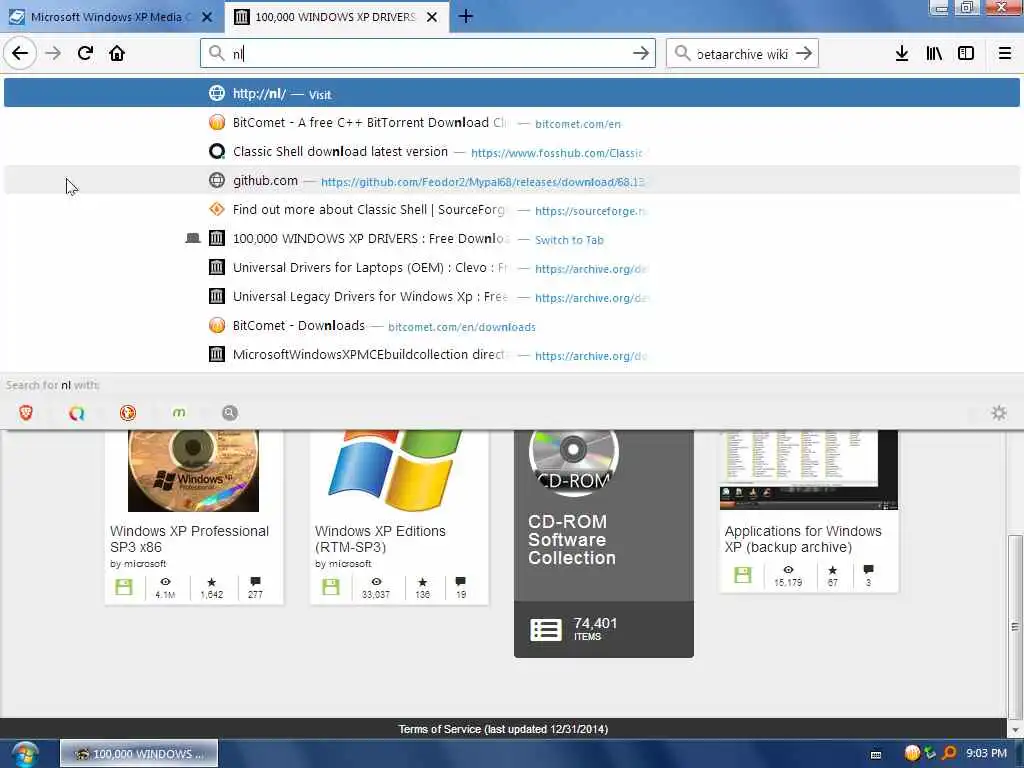Click views eye showing 15,179

(x=788, y=575)
